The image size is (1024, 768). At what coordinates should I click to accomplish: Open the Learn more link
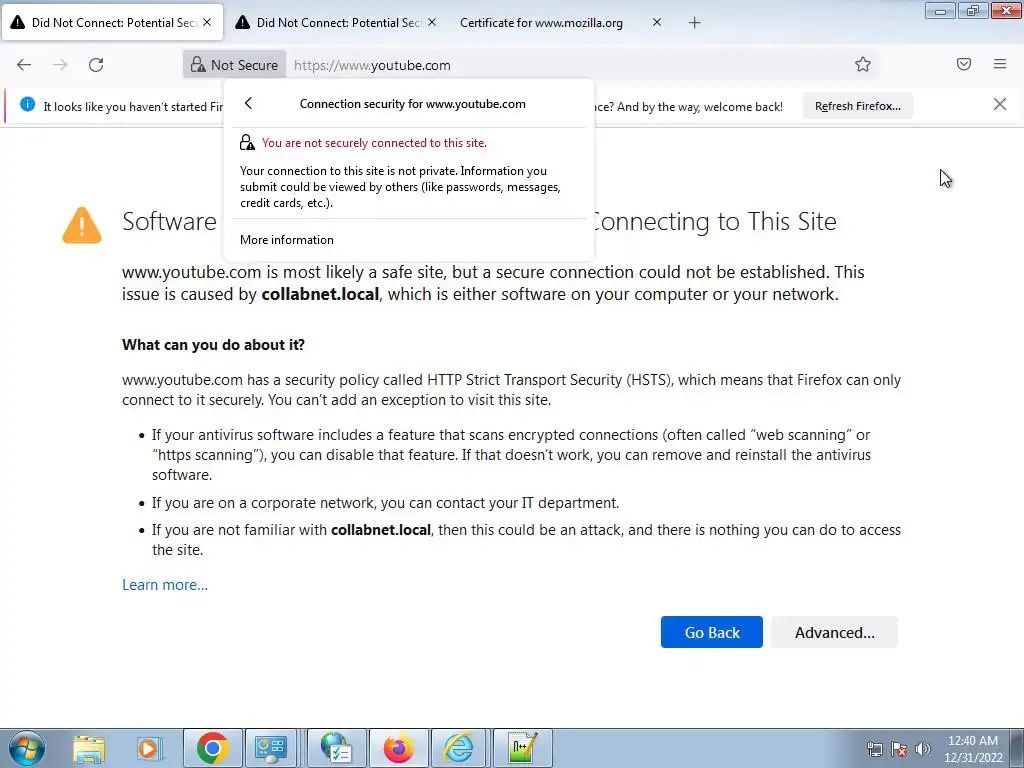pos(165,584)
